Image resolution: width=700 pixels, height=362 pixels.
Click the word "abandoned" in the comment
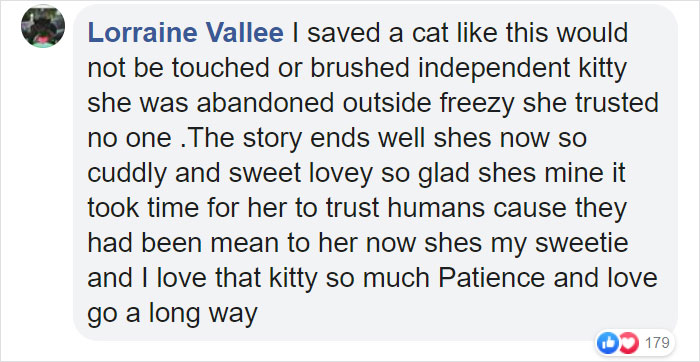(x=265, y=103)
